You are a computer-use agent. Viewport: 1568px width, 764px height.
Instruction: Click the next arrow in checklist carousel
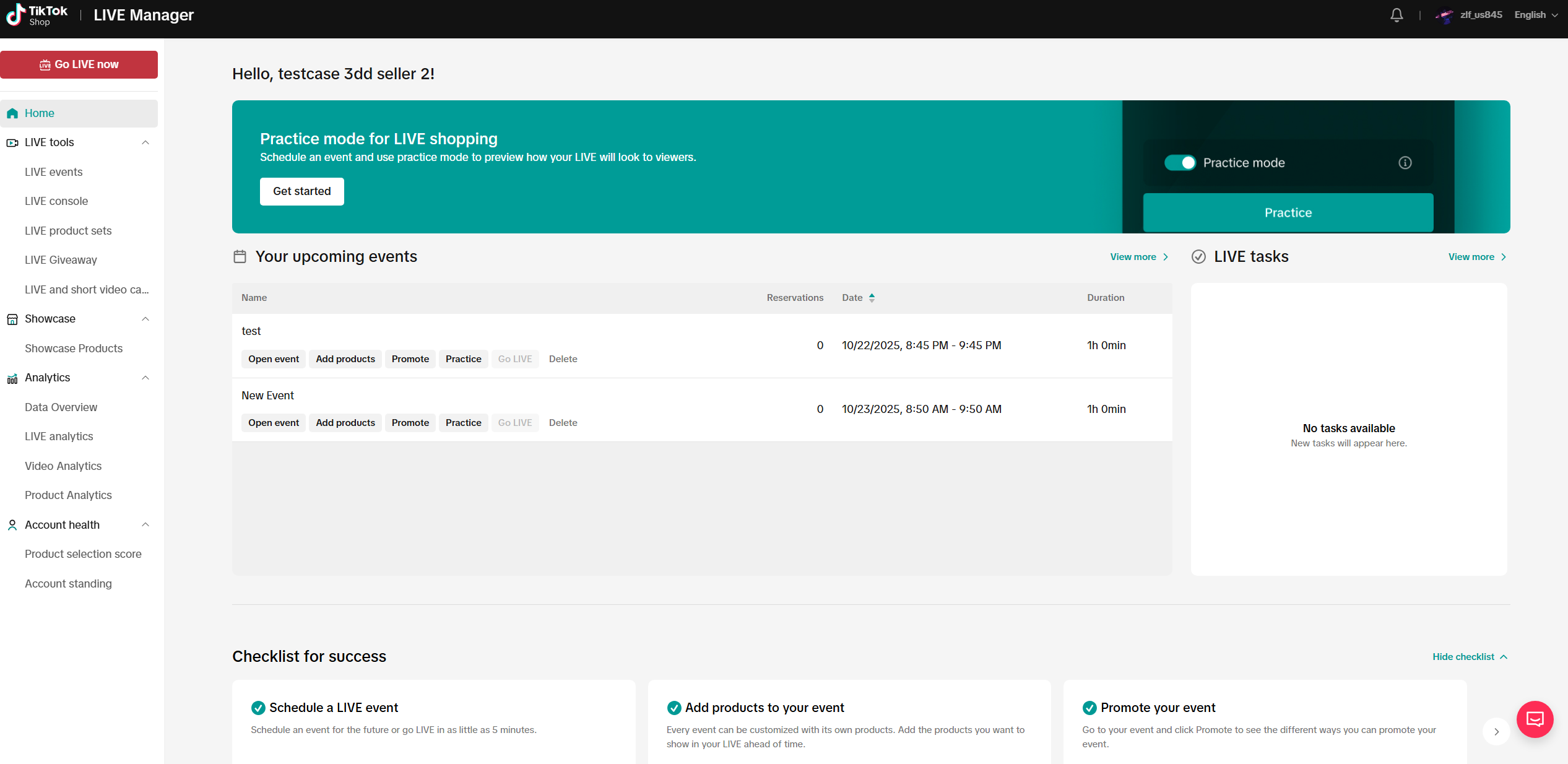click(1496, 731)
